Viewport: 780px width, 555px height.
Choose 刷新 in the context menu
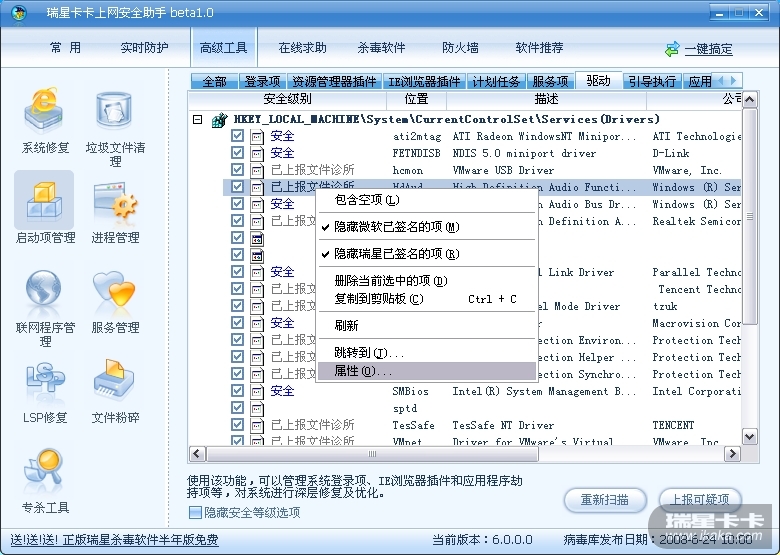click(x=427, y=326)
